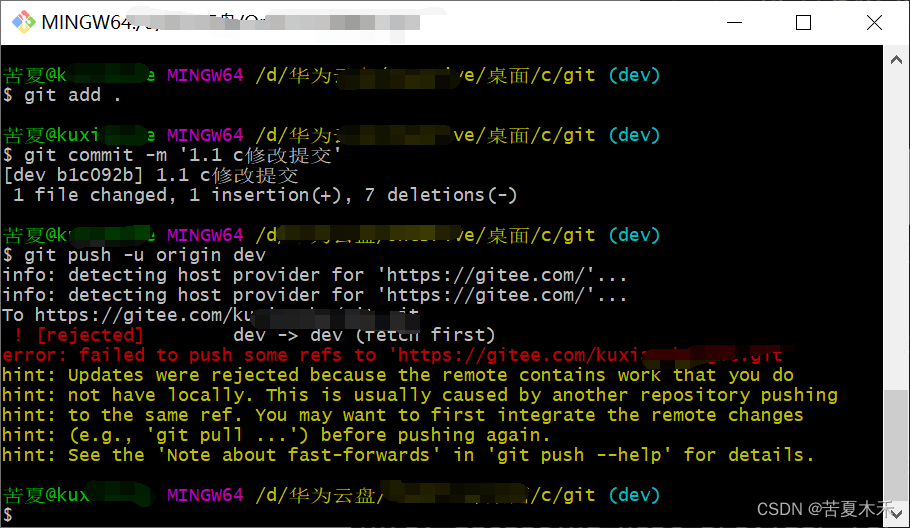The width and height of the screenshot is (910, 528).
Task: Click the git commit -m command line
Action: [172, 155]
